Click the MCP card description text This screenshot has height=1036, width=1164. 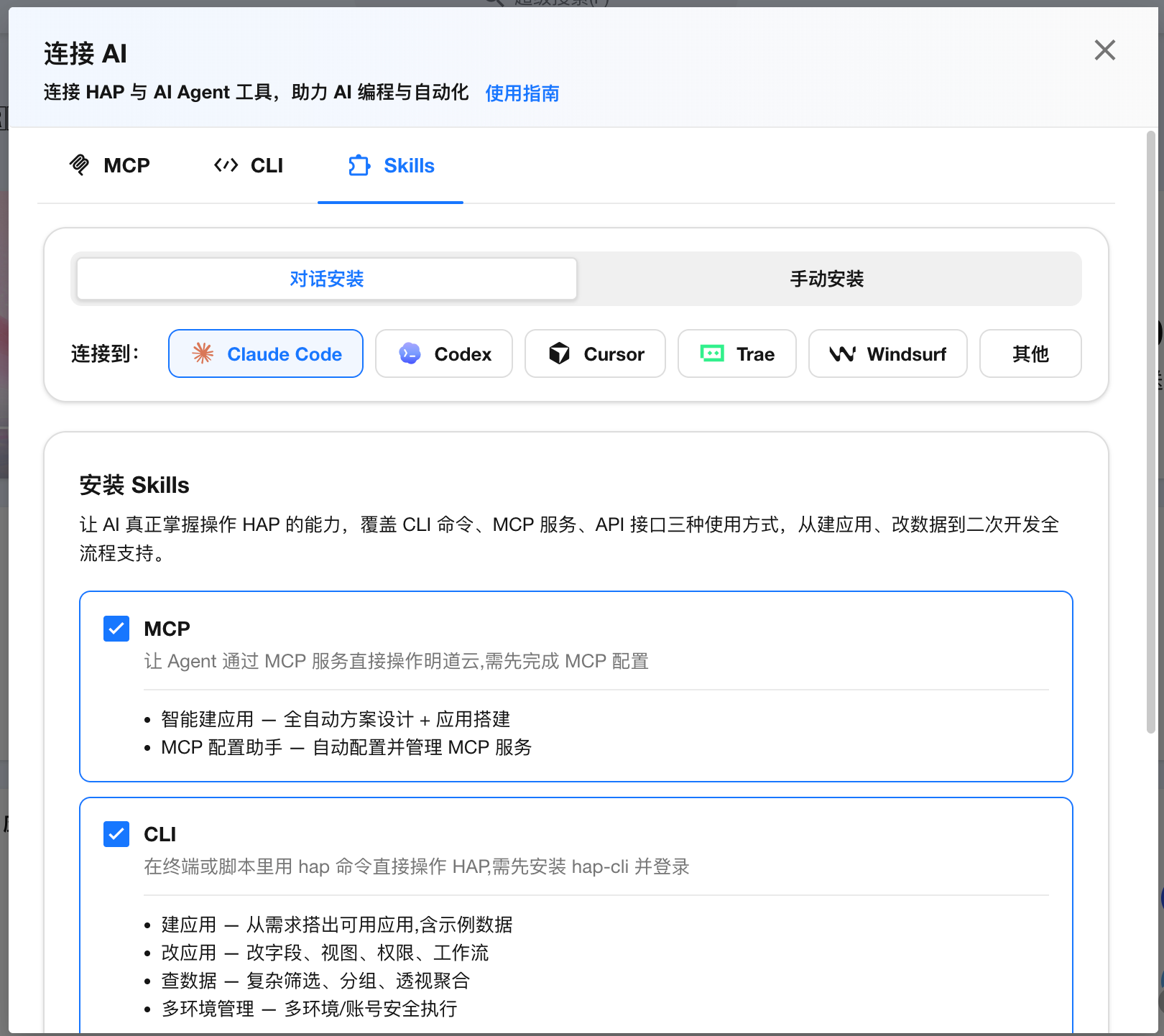[397, 661]
